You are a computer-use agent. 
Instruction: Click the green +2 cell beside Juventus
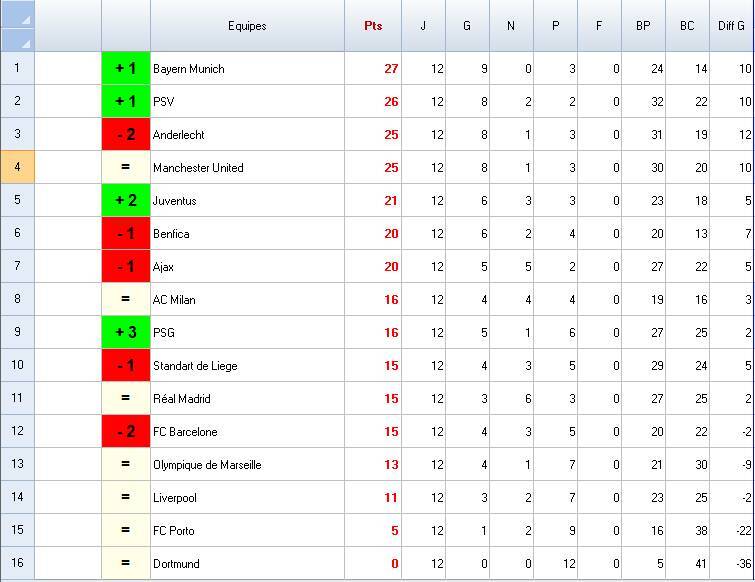point(126,201)
